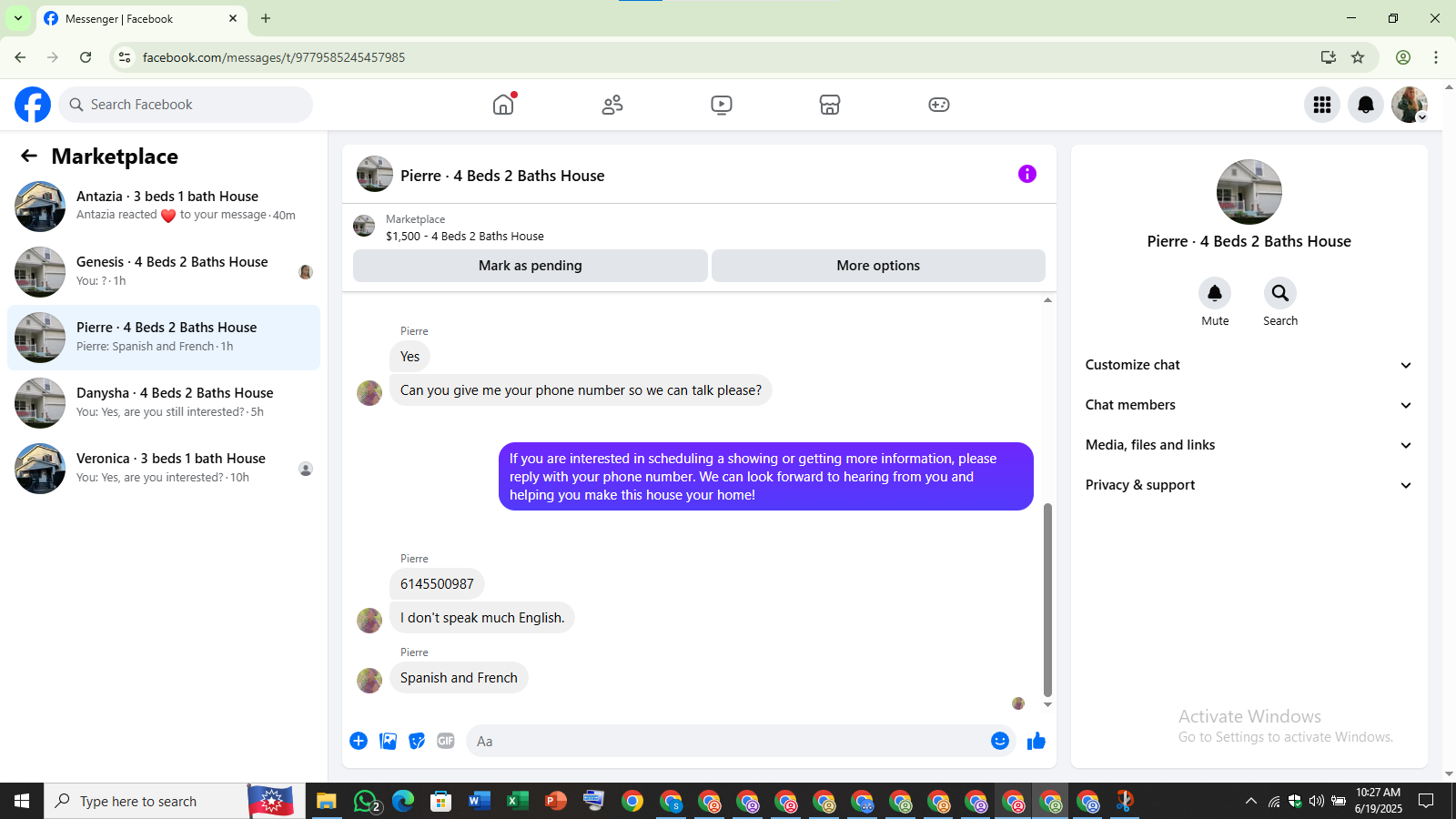Image resolution: width=1456 pixels, height=819 pixels.
Task: Click the More options button
Action: point(878,266)
